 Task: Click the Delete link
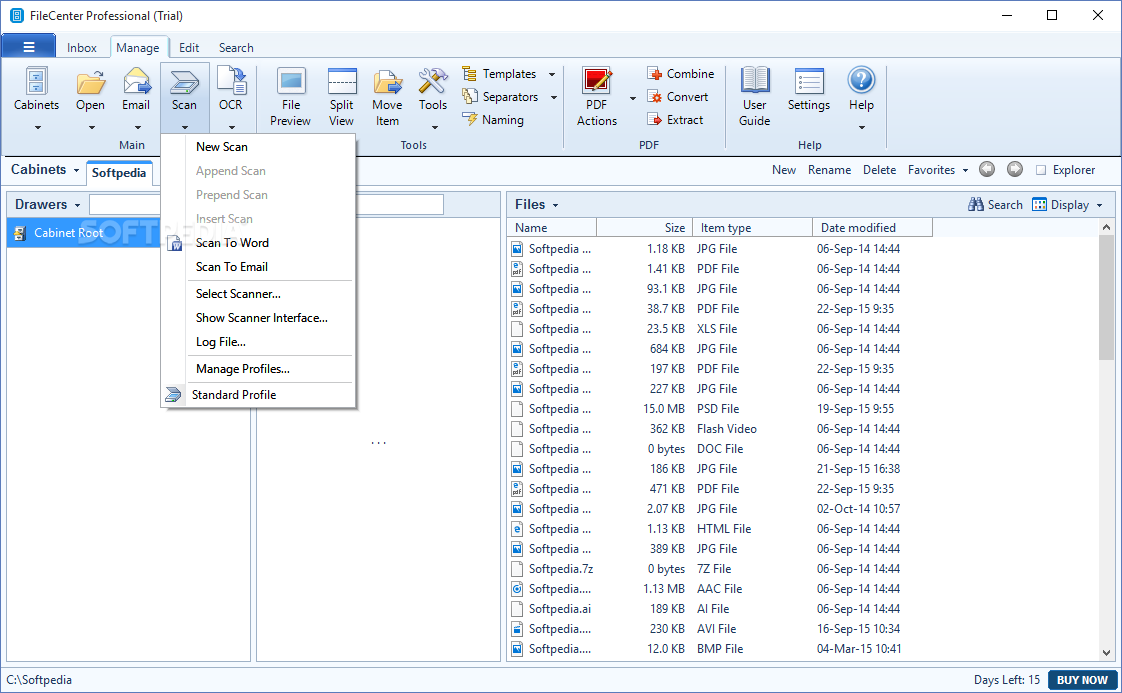click(x=879, y=170)
